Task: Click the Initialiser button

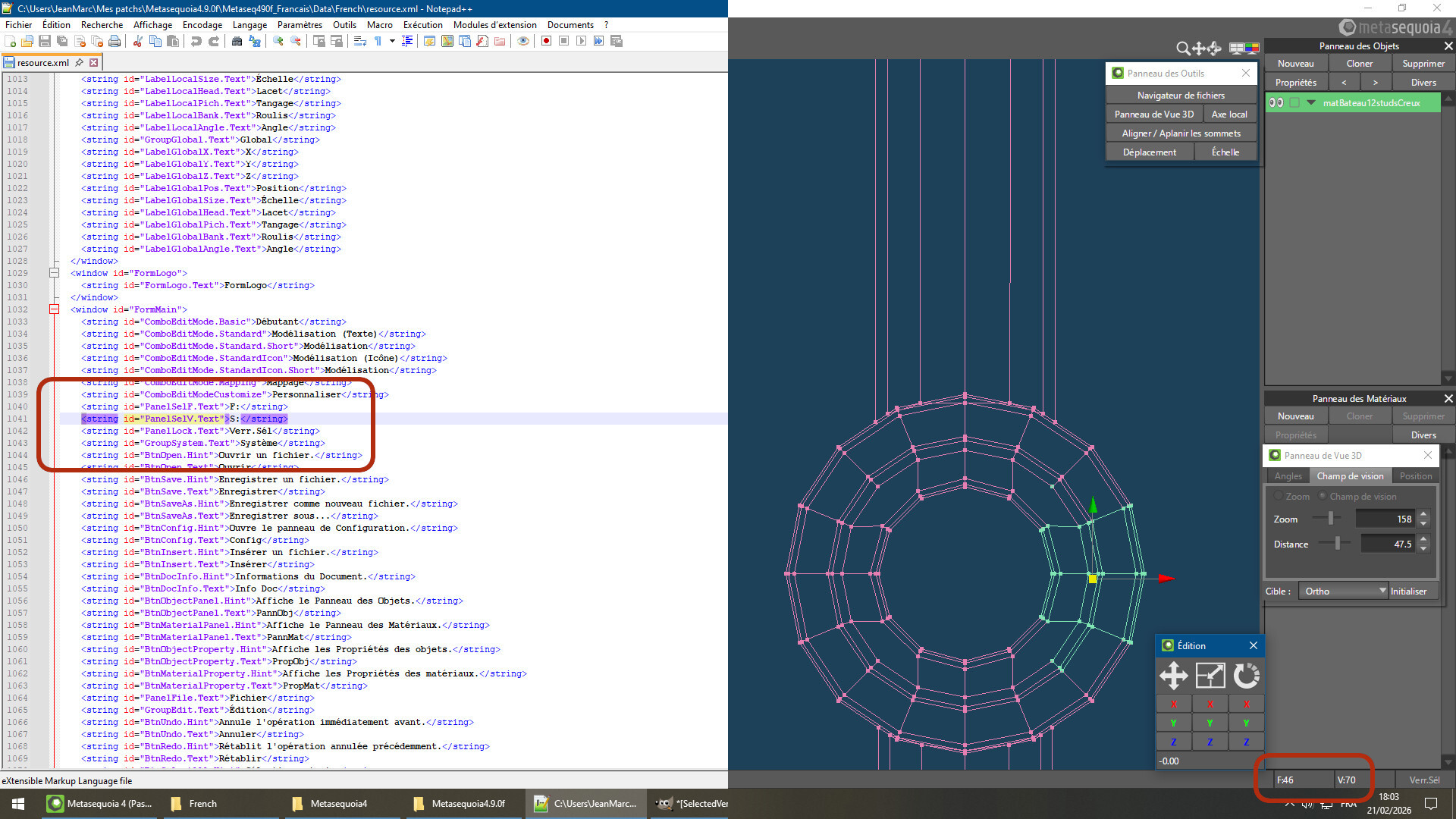Action: [x=1408, y=591]
